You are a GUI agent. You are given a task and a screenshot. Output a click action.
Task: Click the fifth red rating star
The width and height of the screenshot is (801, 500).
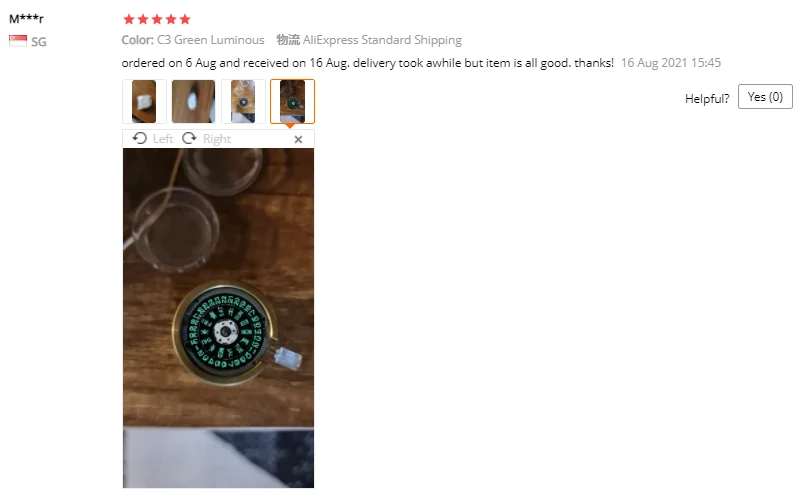point(185,19)
